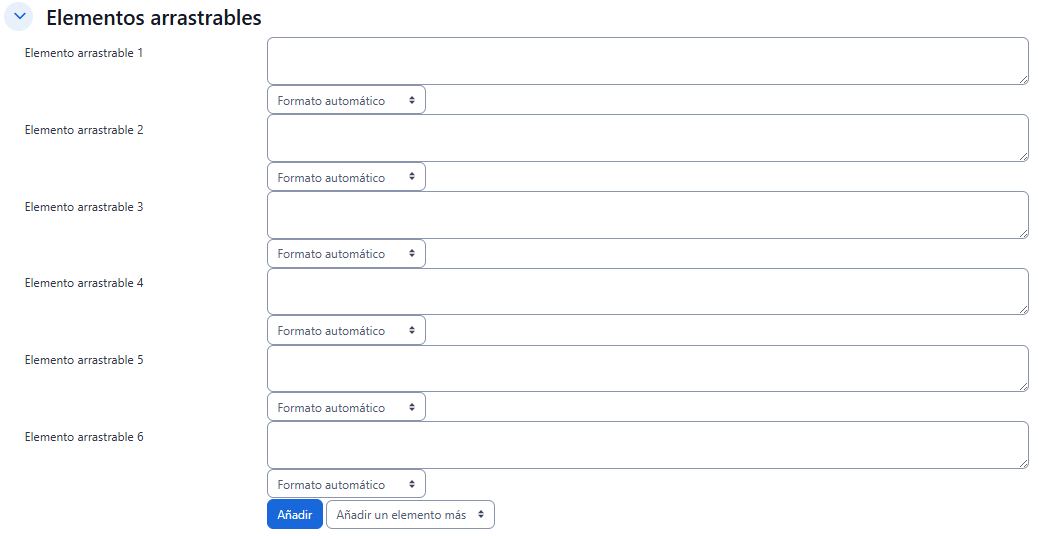Screen dimensions: 1038x536
Task: Open format dropdown for Elemento arrastrable 3
Action: (x=346, y=254)
